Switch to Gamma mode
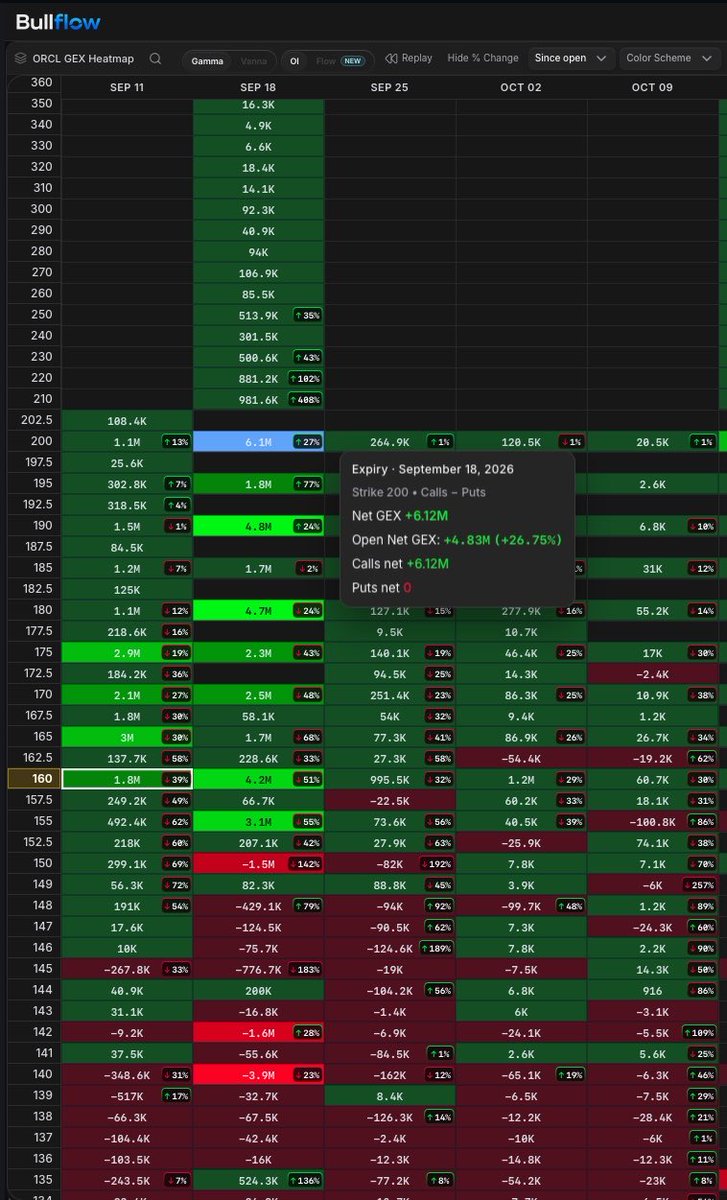 pos(207,61)
